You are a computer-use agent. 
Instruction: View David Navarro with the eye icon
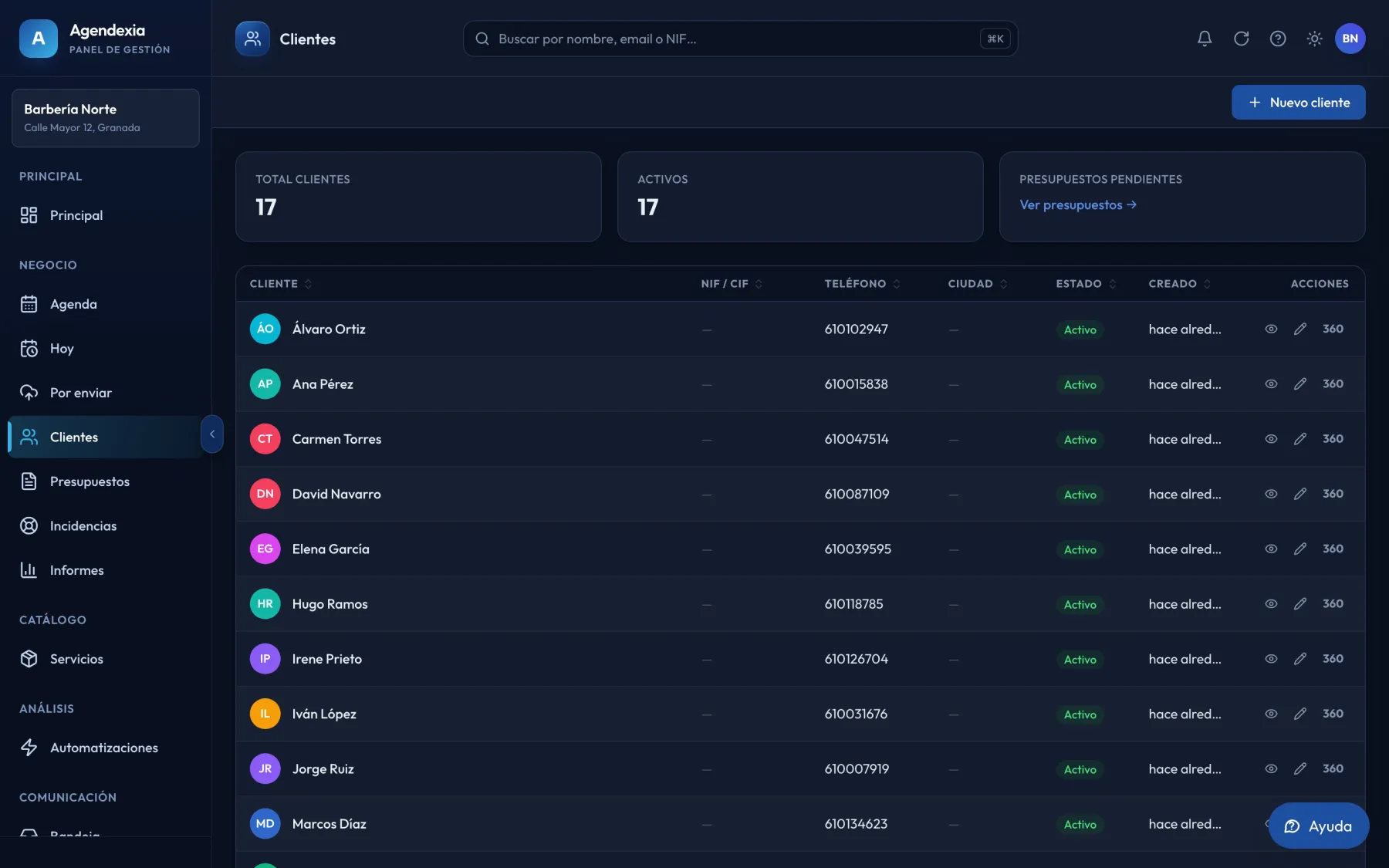(x=1271, y=494)
